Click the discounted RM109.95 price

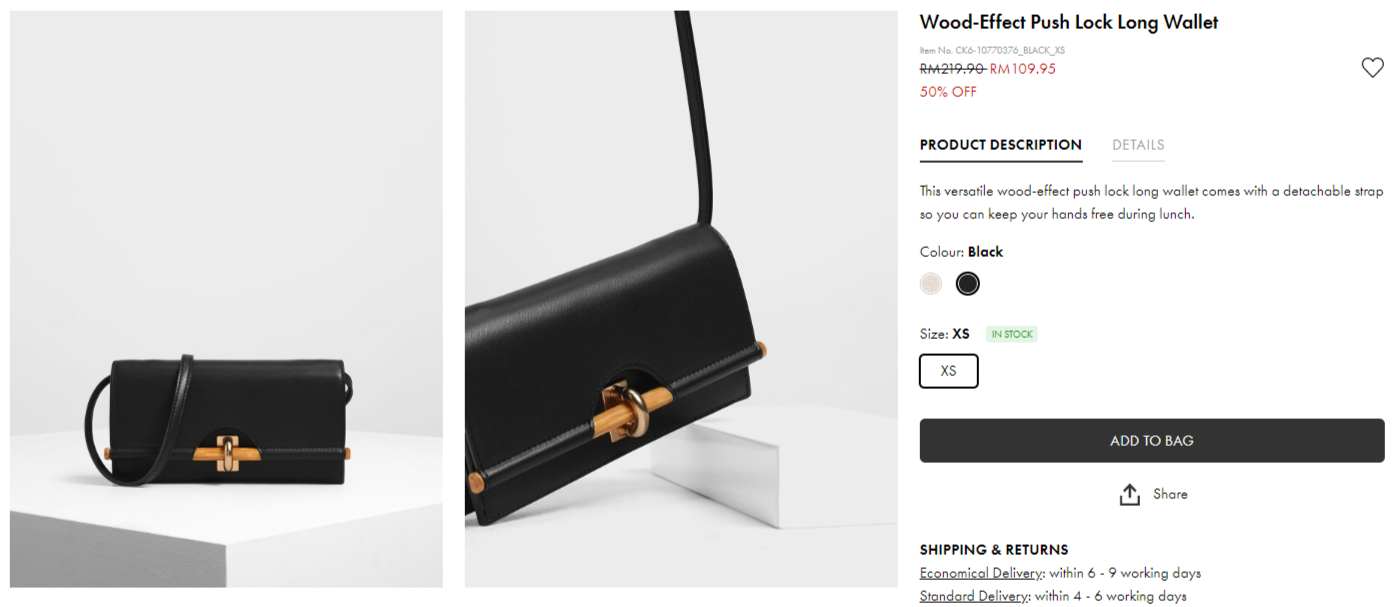pos(1022,69)
